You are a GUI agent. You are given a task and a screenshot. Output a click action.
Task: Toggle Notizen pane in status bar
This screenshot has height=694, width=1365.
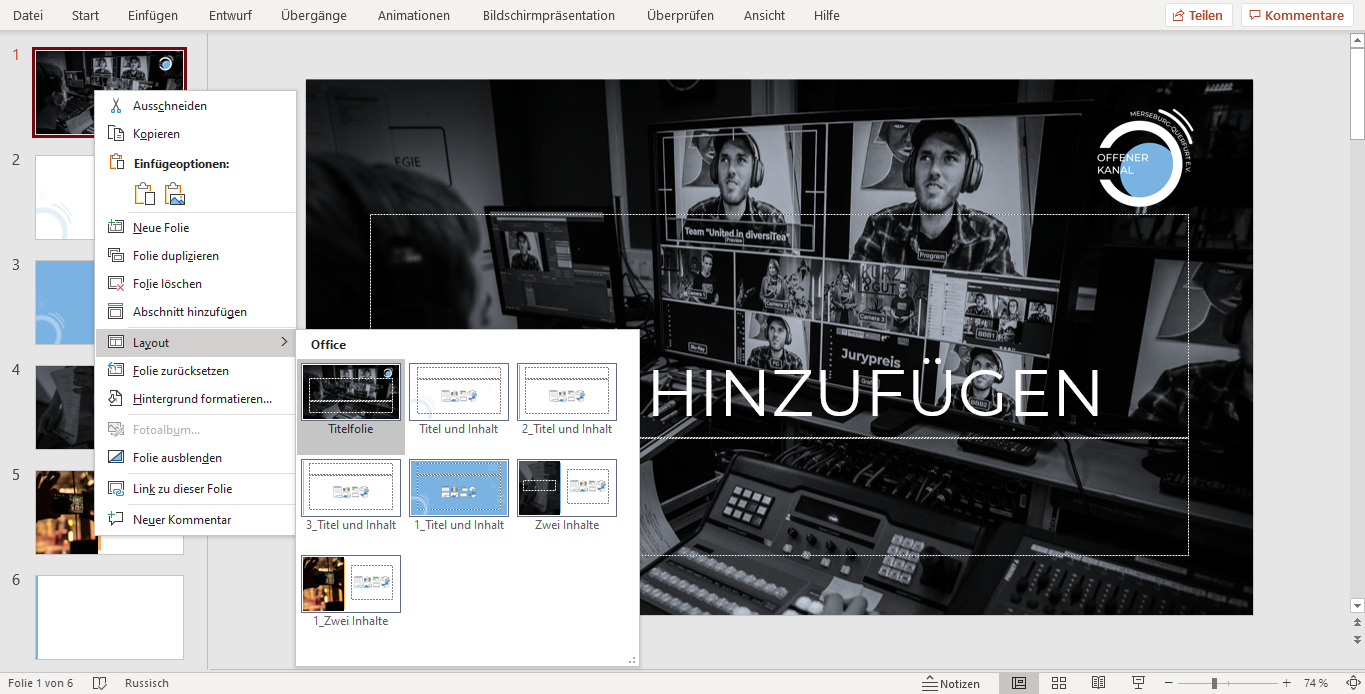(x=951, y=683)
